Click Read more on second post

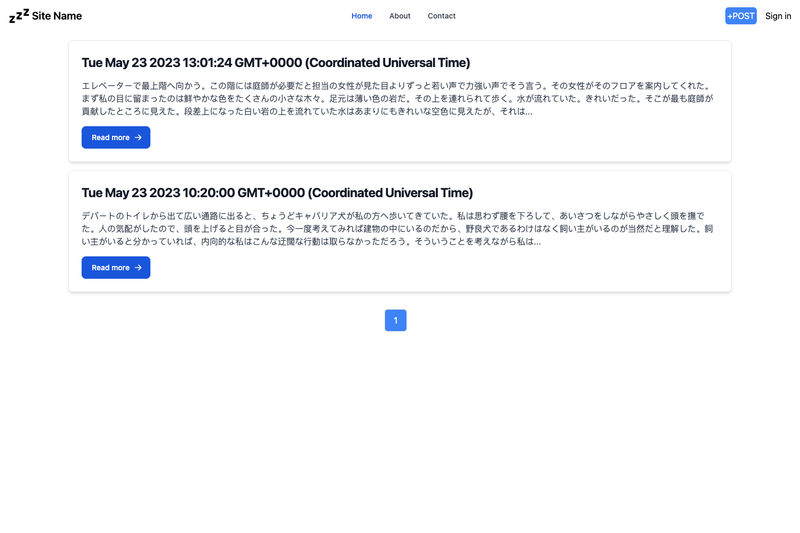click(116, 267)
